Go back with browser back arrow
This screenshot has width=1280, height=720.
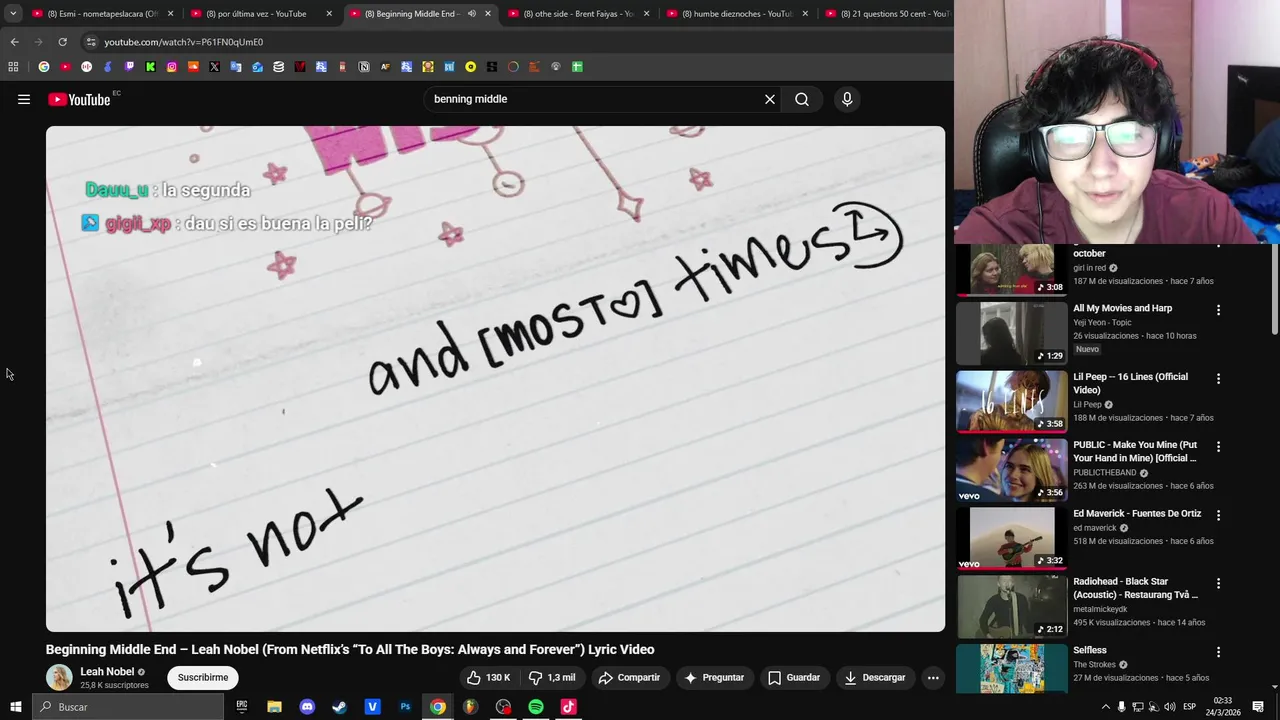pos(14,42)
